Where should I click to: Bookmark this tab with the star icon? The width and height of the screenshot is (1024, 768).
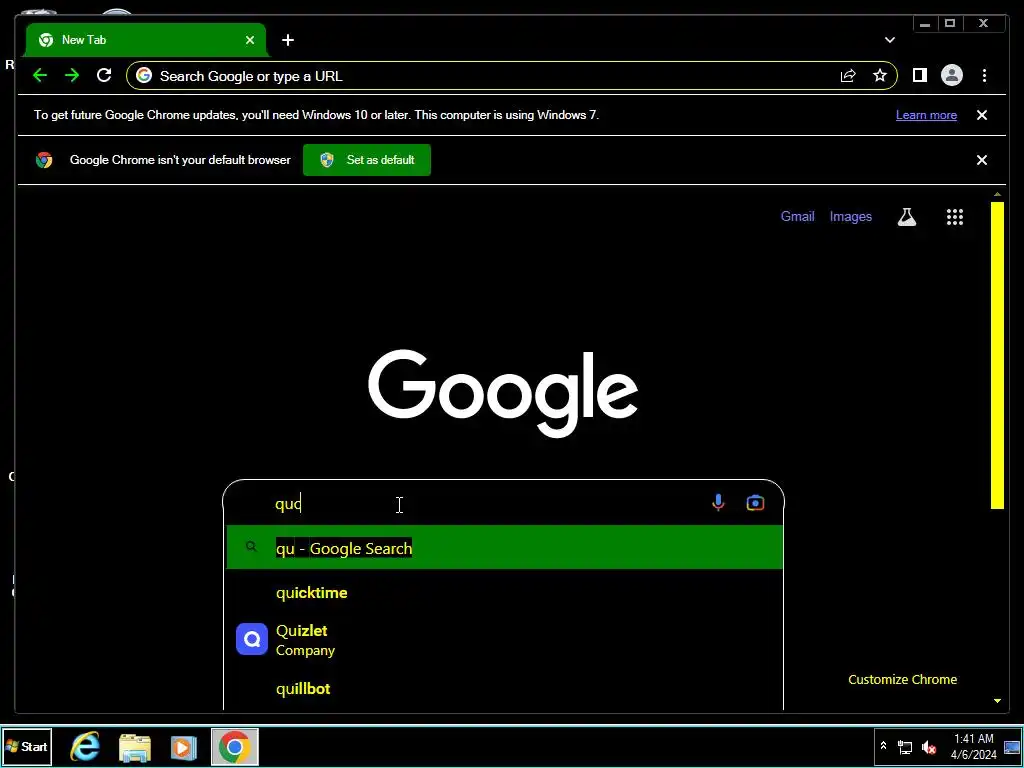click(x=880, y=76)
